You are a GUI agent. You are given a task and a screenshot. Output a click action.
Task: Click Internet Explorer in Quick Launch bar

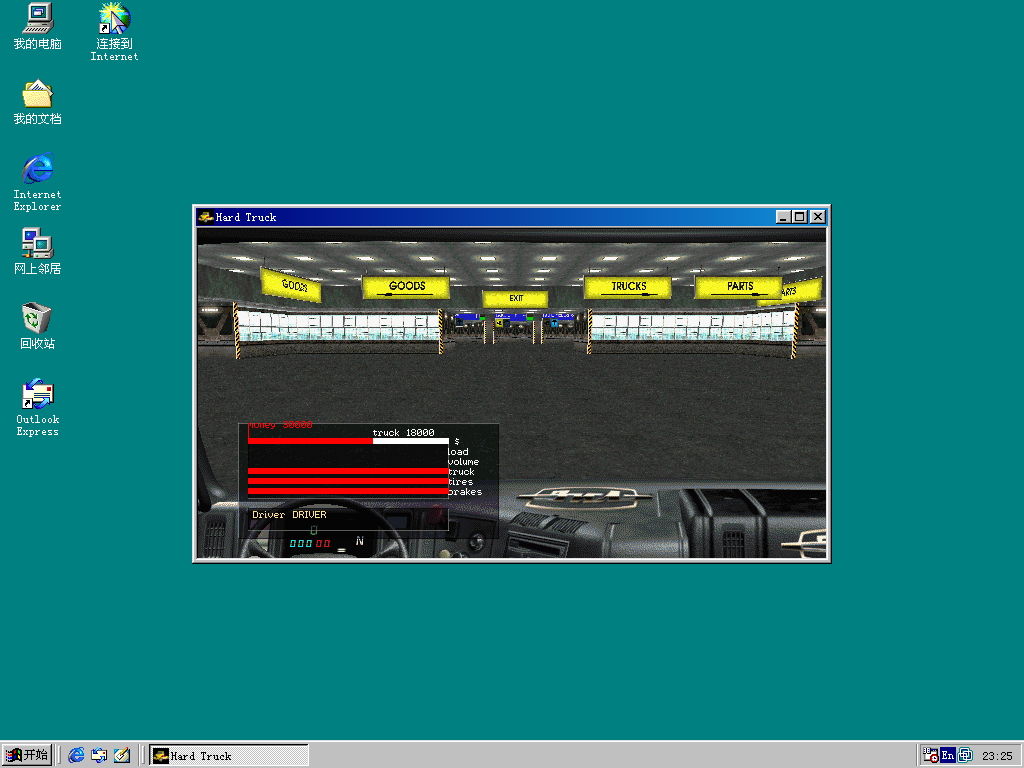tap(76, 755)
